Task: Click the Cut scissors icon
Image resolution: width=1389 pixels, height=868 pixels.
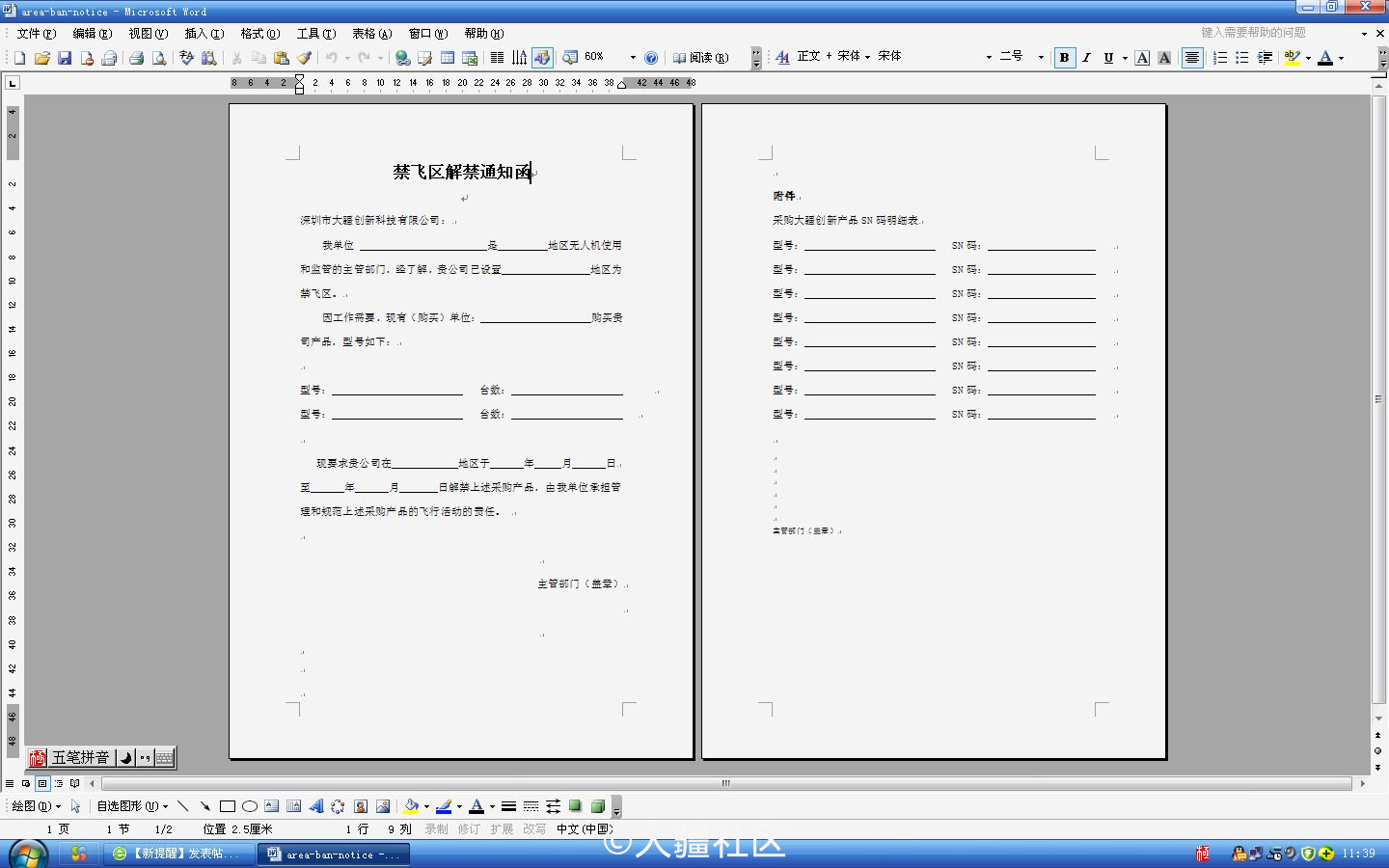Action: (236, 58)
